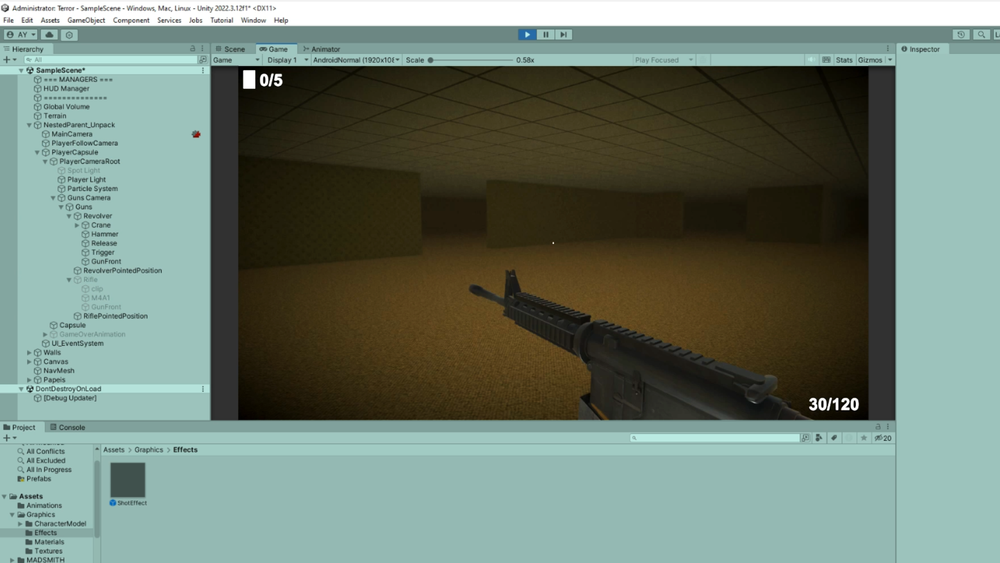Open the Window menu
The image size is (1000, 563).
tap(253, 20)
